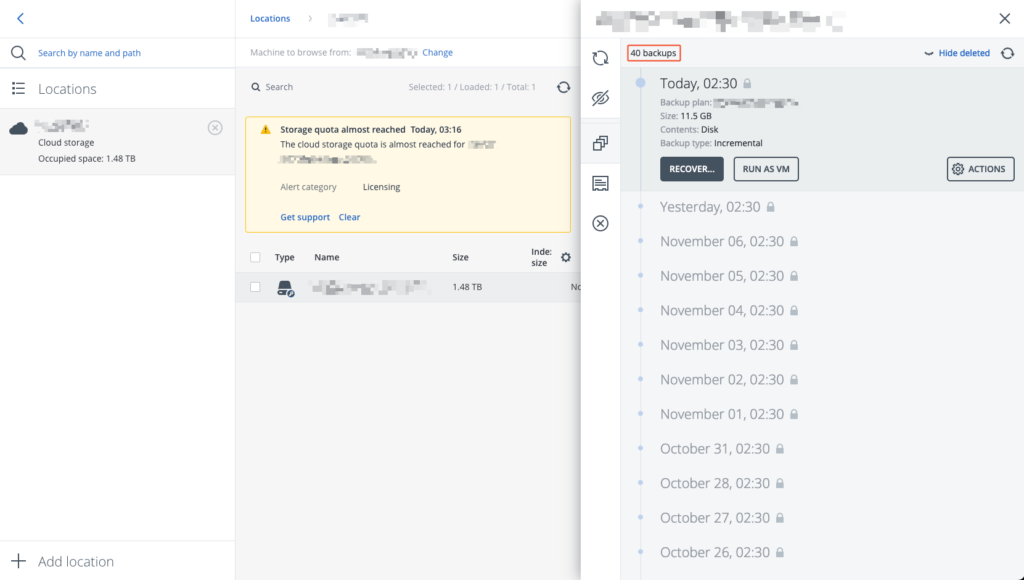Tick the checkbox for the 1.48 TB machine row
The width and height of the screenshot is (1024, 580).
(x=257, y=288)
